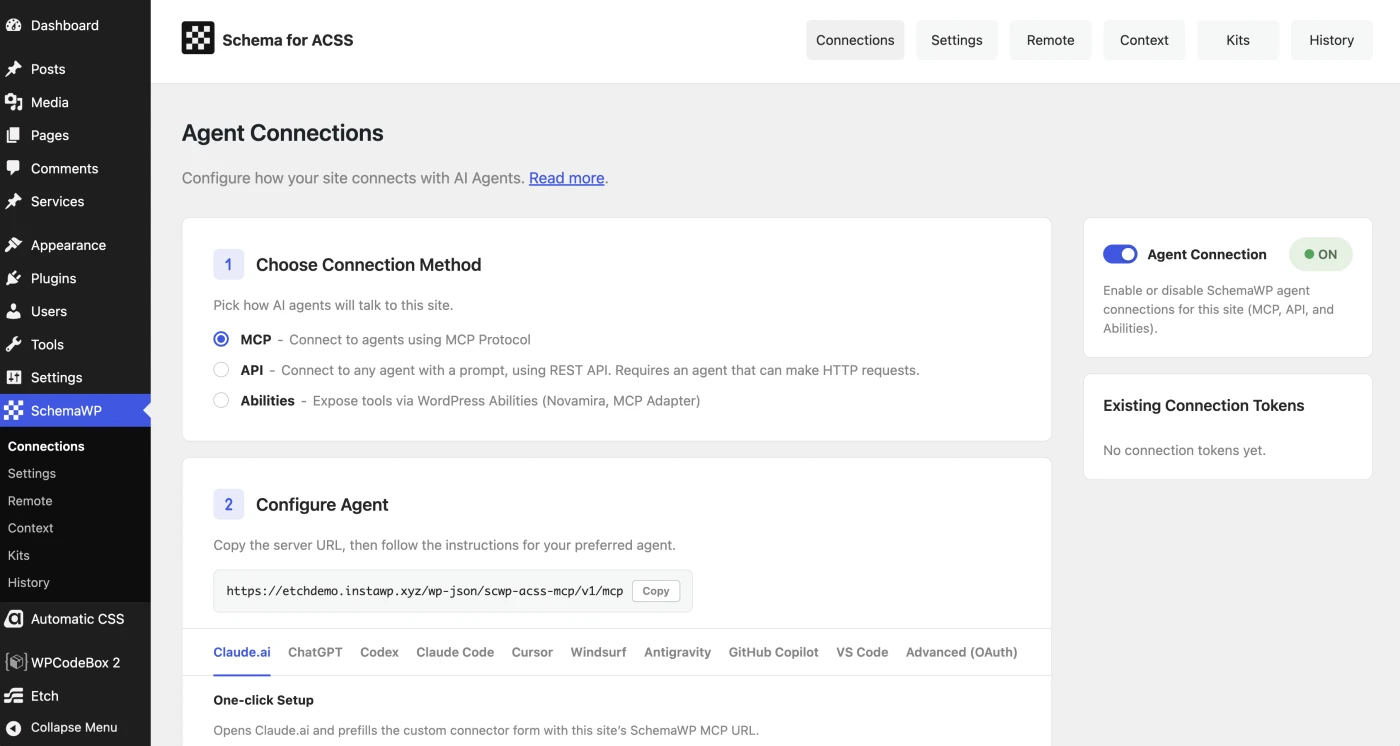Screen dimensions: 1400x746
Task: Click the Media library icon
Action: coord(14,102)
